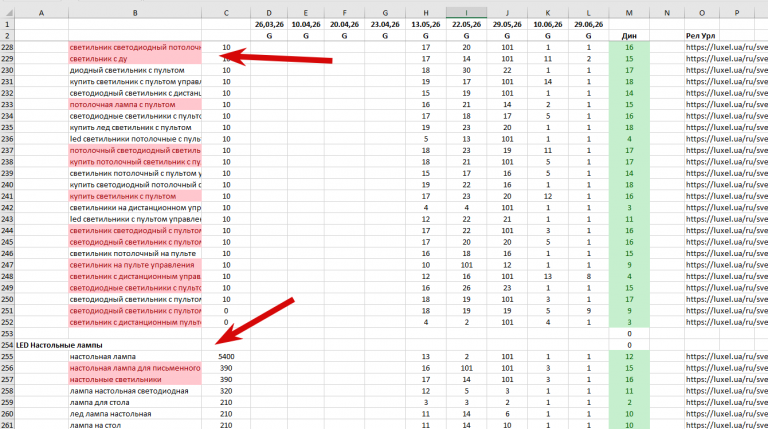Image resolution: width=768 pixels, height=429 pixels.
Task: Click cell 'купить лед светильник с пультом'
Action: click(x=135, y=127)
